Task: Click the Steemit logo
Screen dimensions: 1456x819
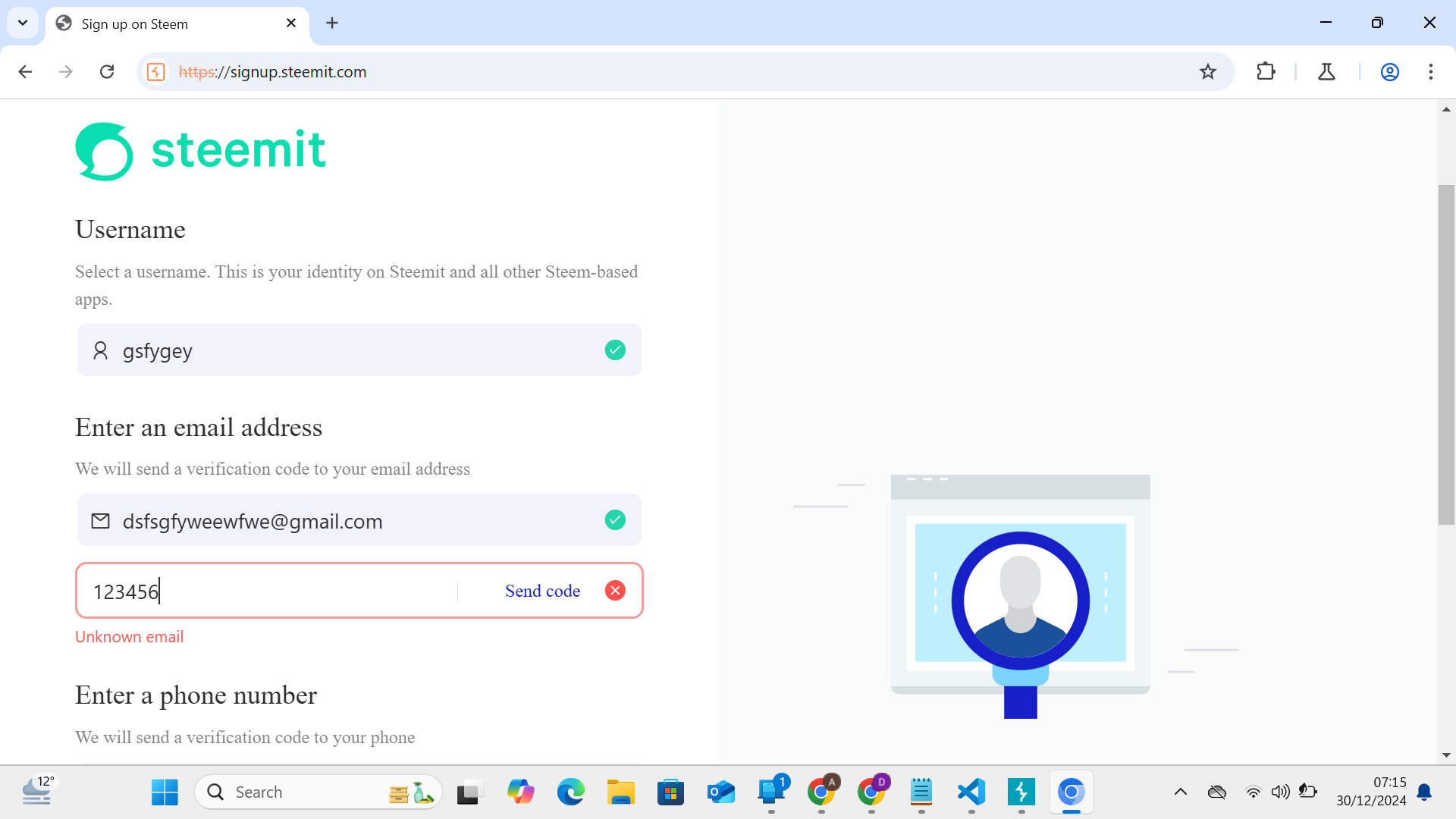Action: pos(199,150)
